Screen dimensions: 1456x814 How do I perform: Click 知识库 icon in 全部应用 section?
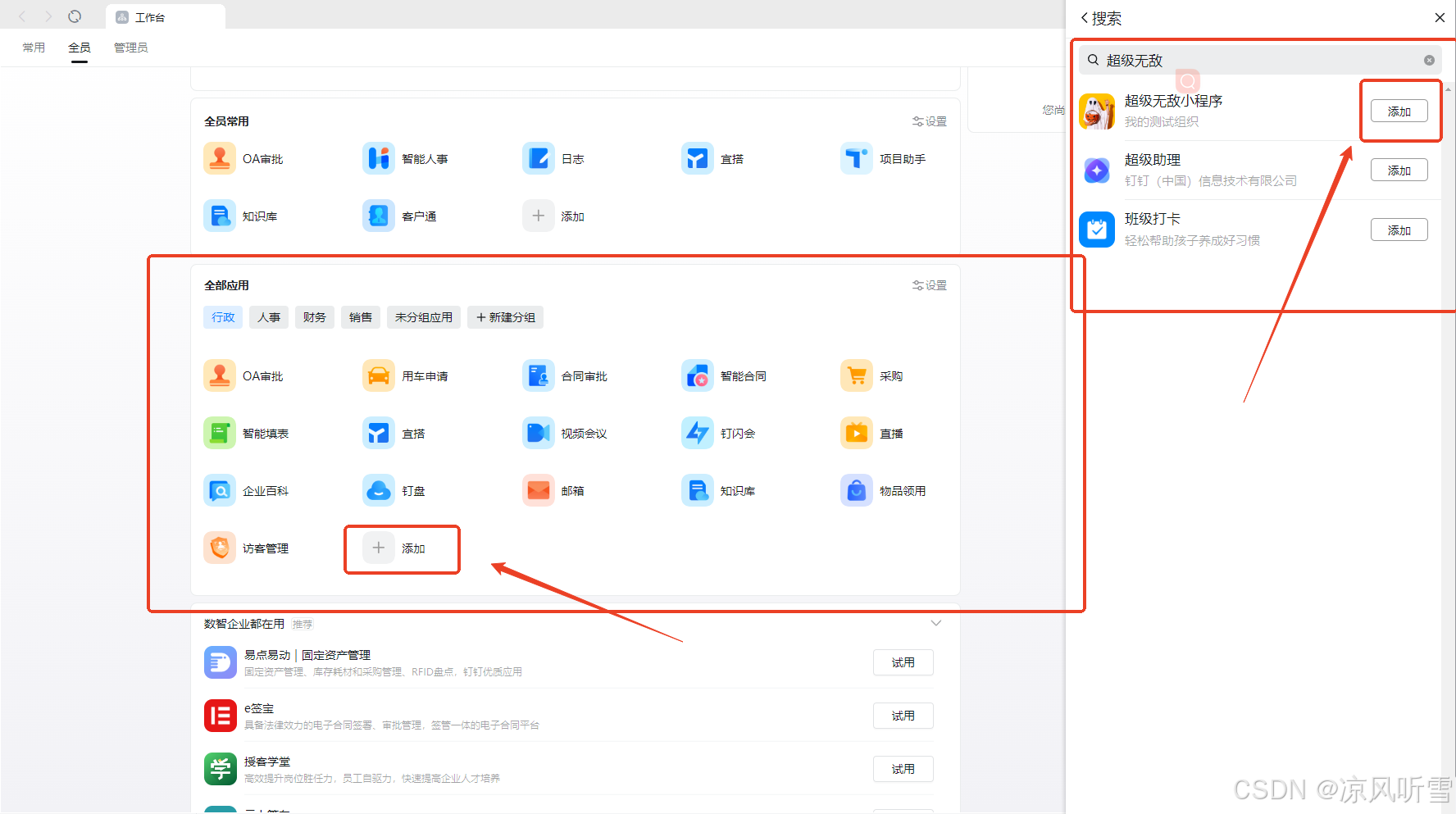click(697, 490)
